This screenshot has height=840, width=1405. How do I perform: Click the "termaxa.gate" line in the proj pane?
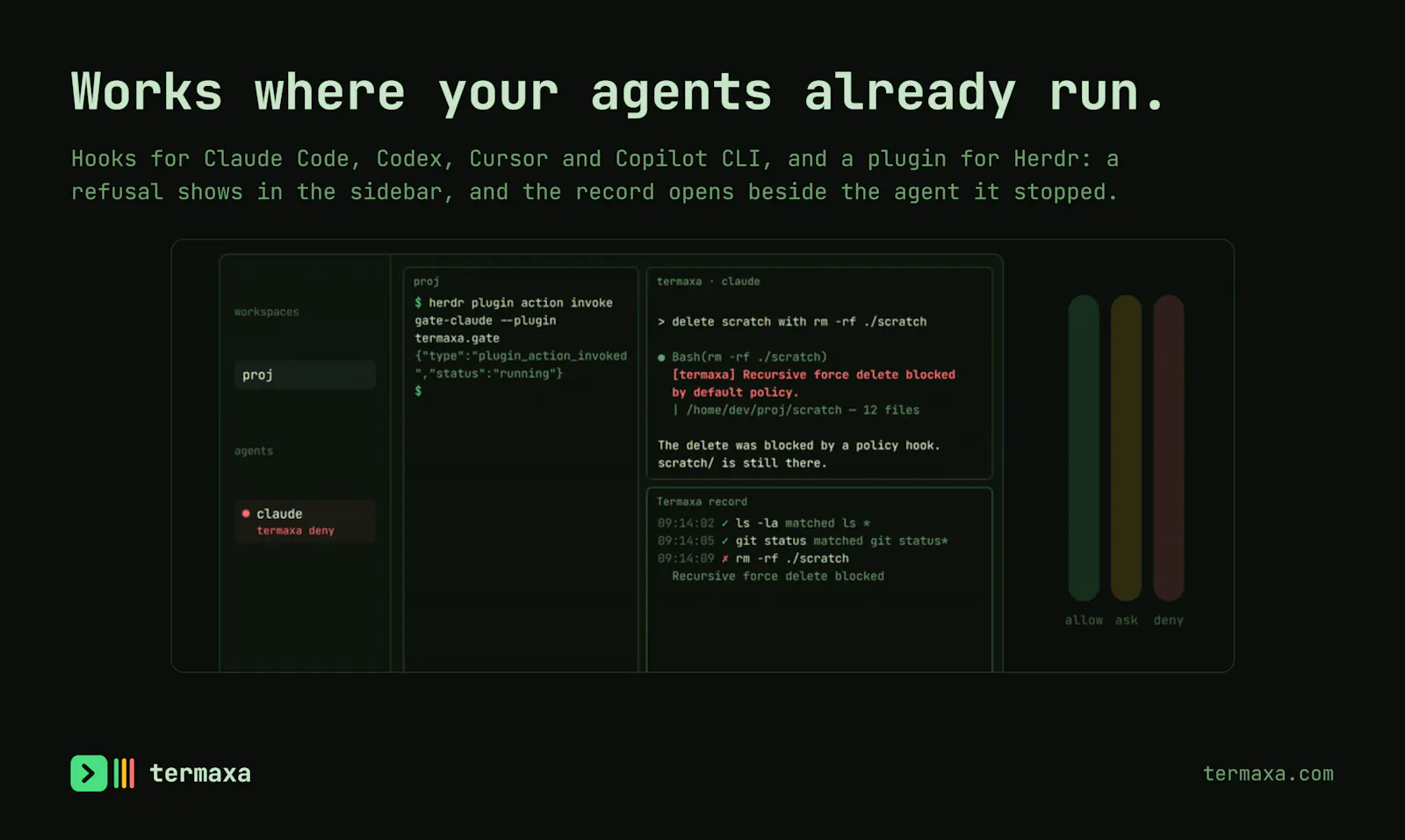pos(458,338)
